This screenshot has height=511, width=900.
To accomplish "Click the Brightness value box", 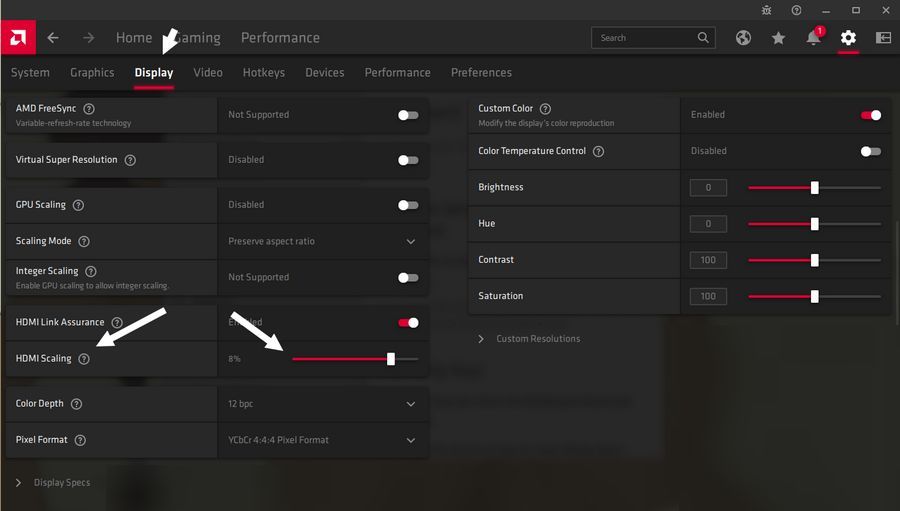I will pyautogui.click(x=708, y=188).
